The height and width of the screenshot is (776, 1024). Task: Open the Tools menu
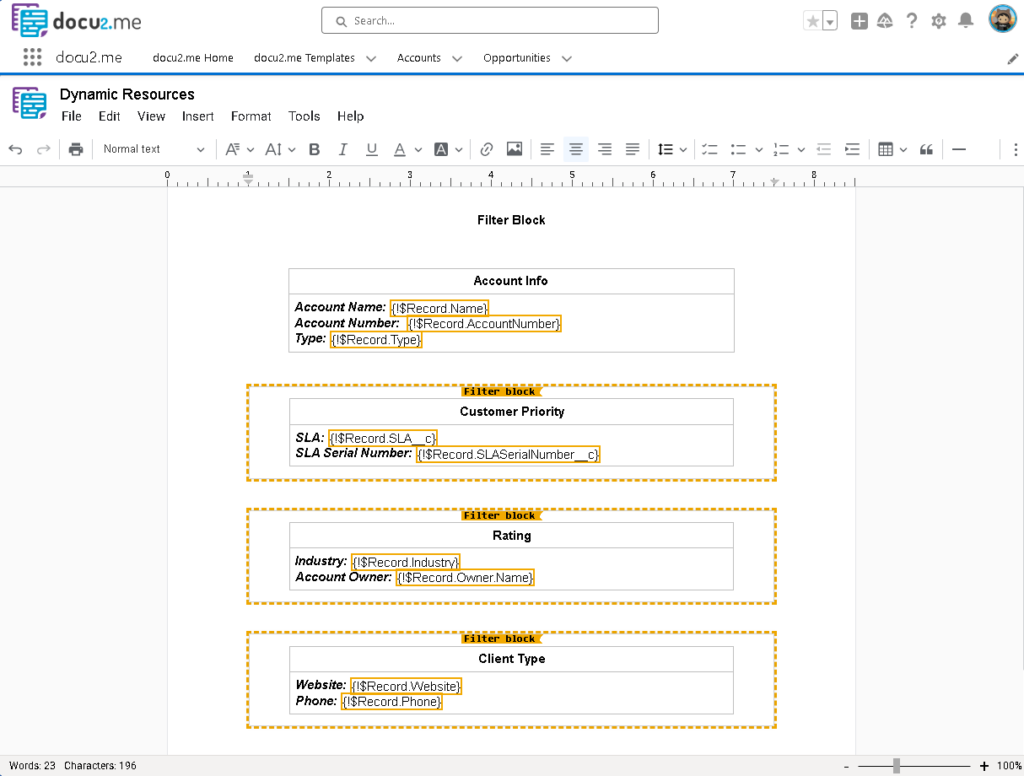click(x=304, y=116)
